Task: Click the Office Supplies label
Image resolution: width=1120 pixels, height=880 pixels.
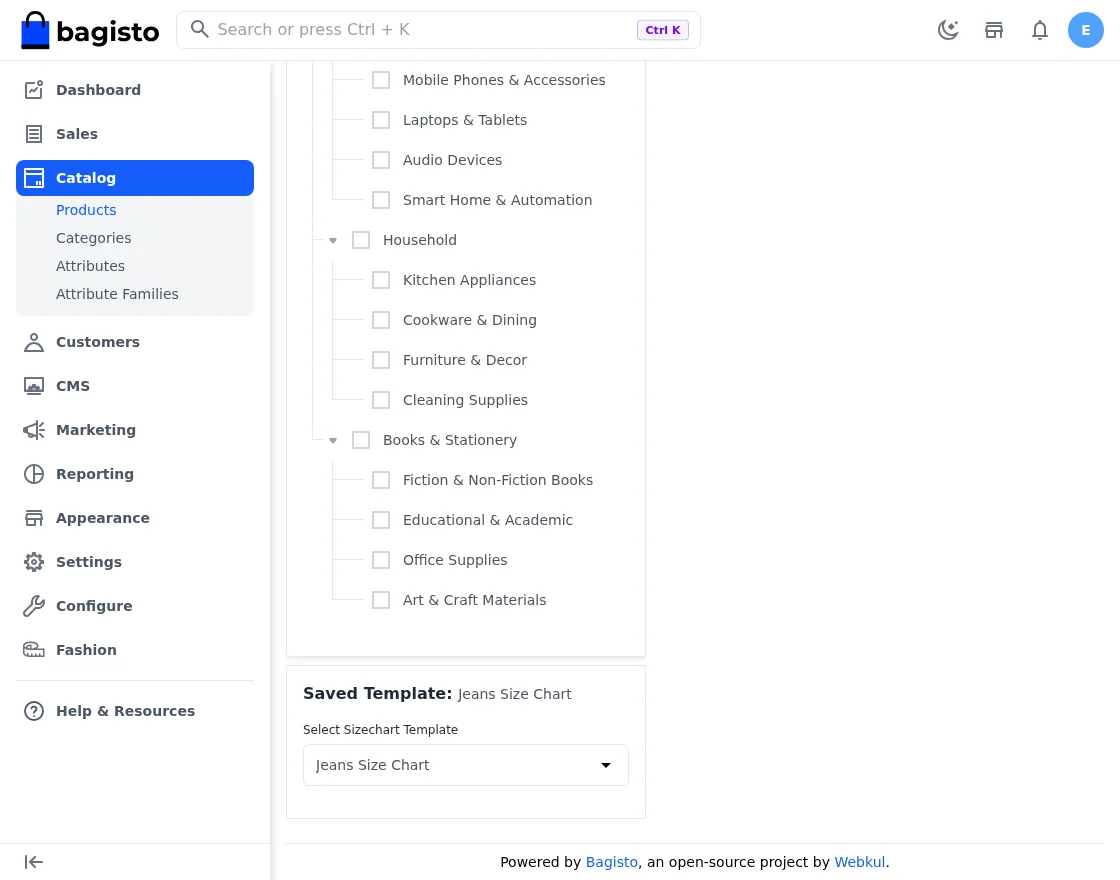Action: click(x=455, y=560)
